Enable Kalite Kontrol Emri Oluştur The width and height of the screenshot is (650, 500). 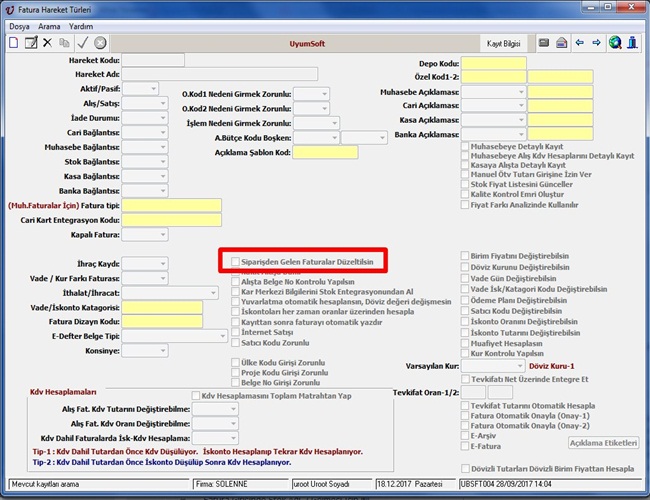coord(465,194)
